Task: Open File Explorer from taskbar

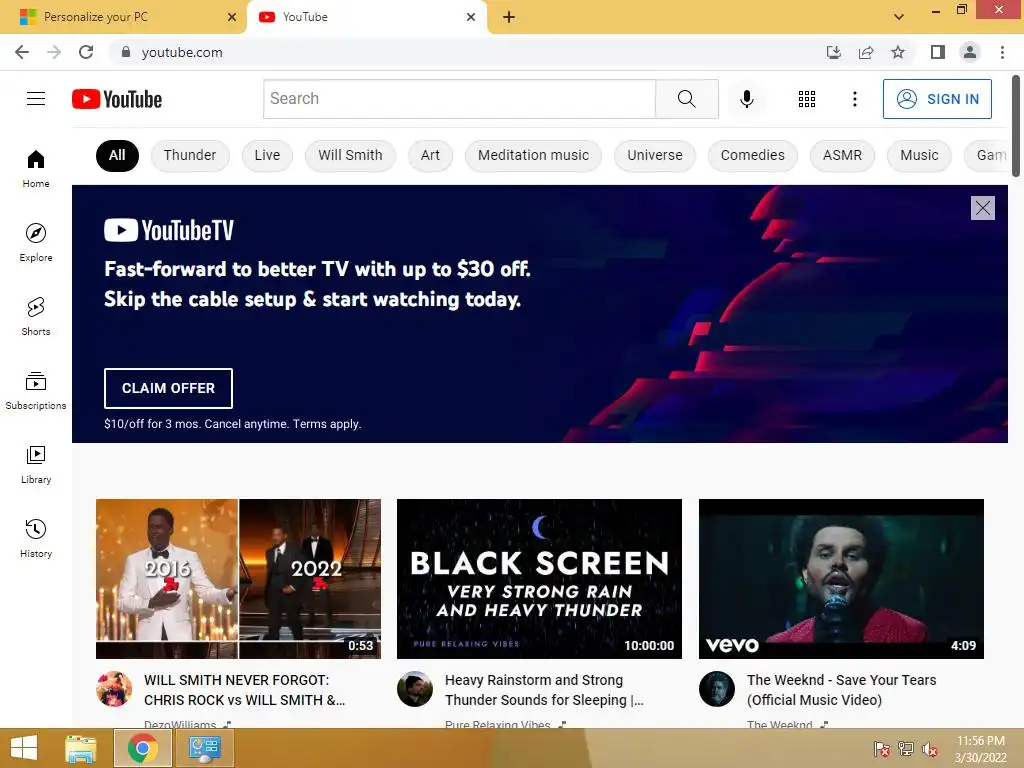Action: click(81, 748)
